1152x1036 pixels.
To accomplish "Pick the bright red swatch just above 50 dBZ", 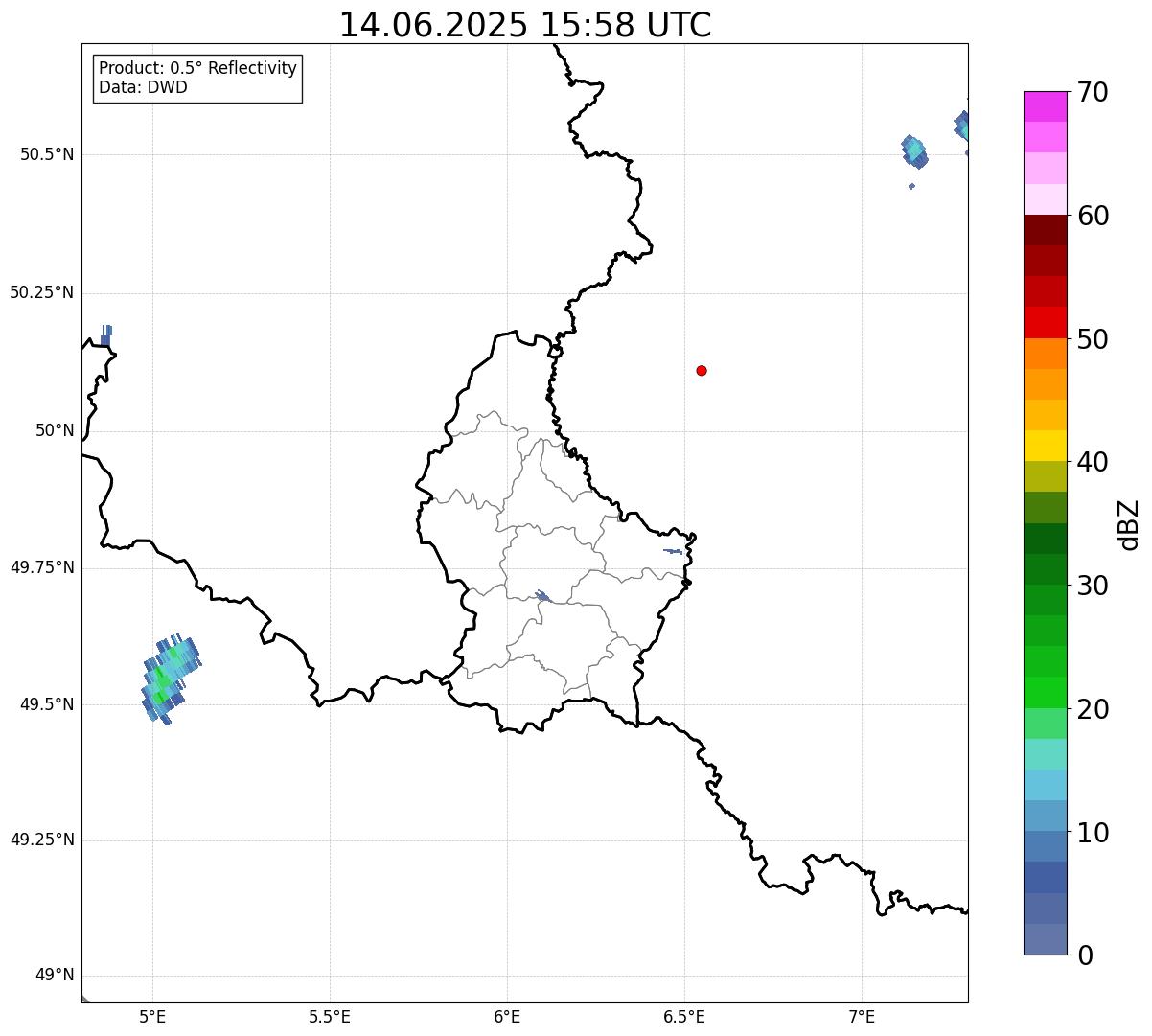I will 1045,323.
